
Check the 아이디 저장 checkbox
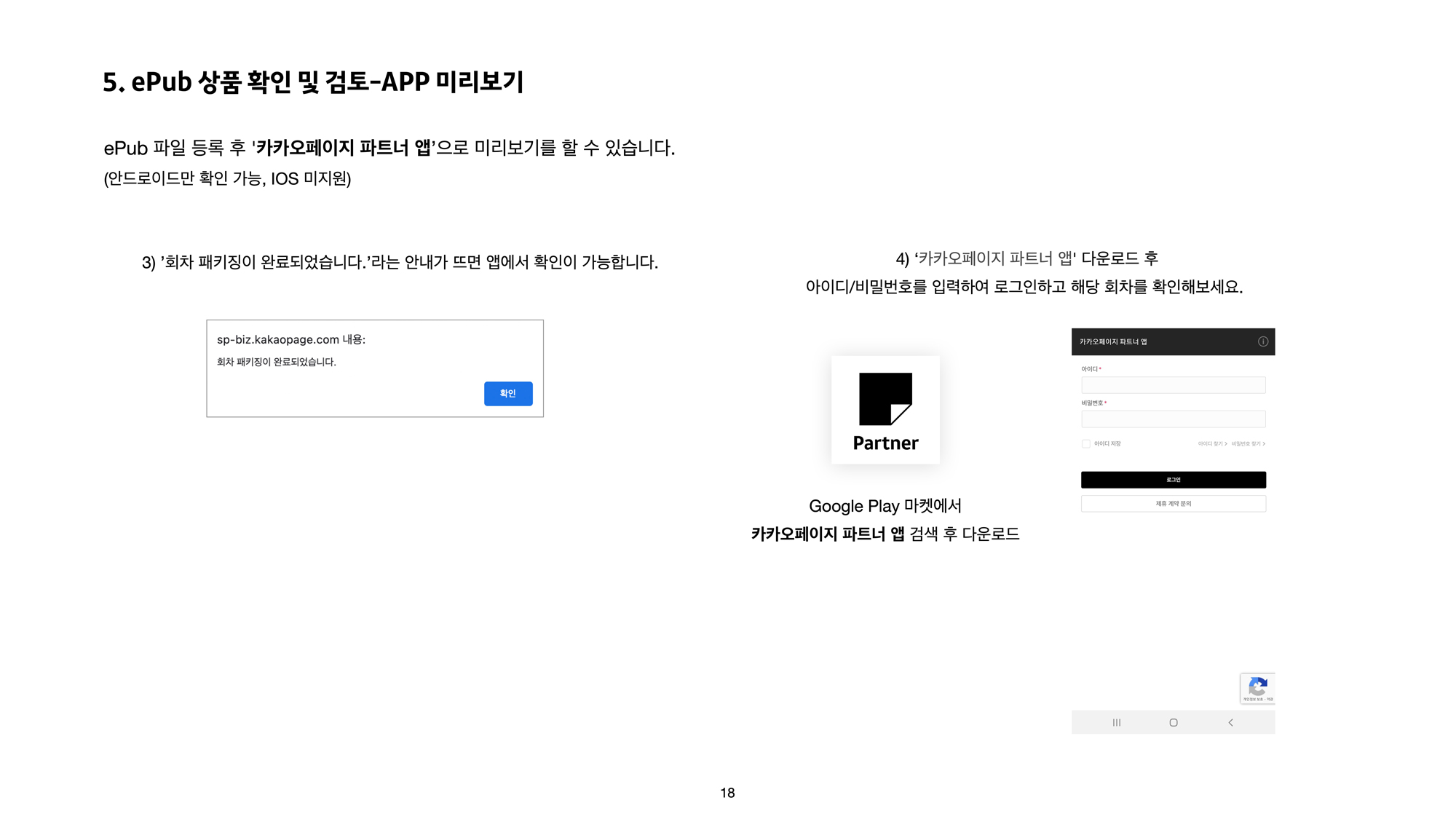(1086, 443)
